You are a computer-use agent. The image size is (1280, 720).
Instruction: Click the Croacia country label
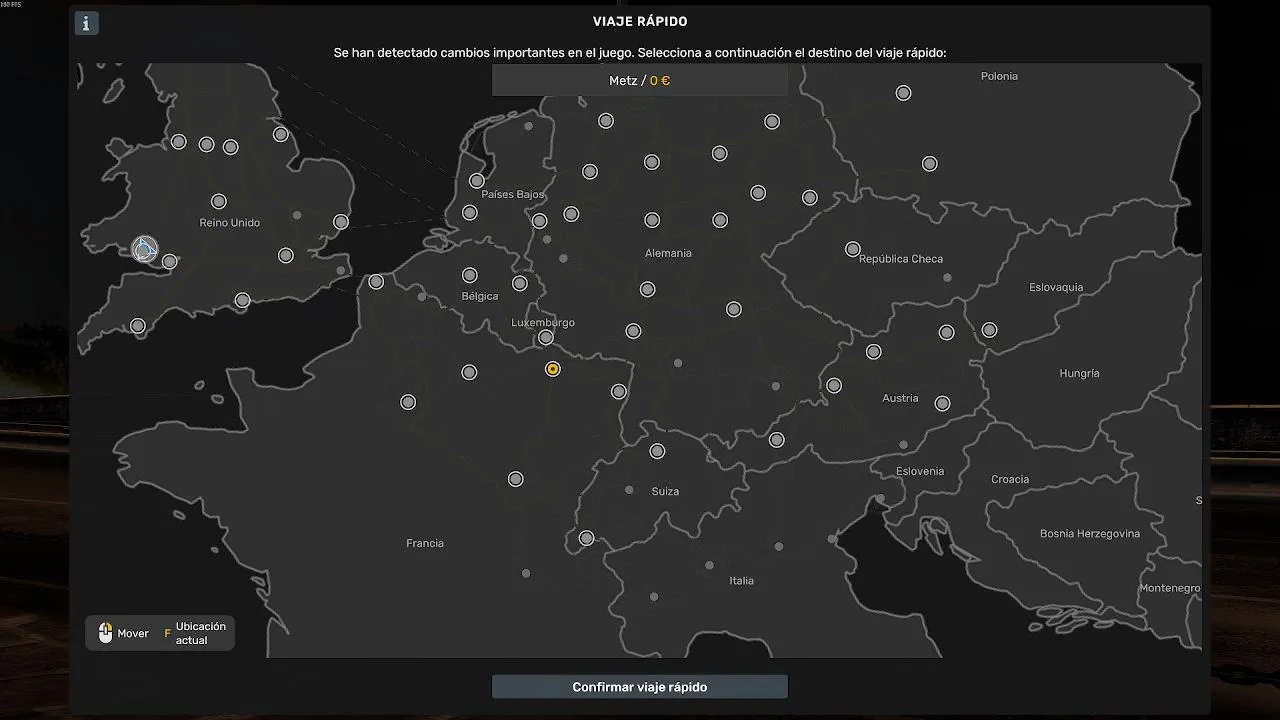[x=1010, y=479]
